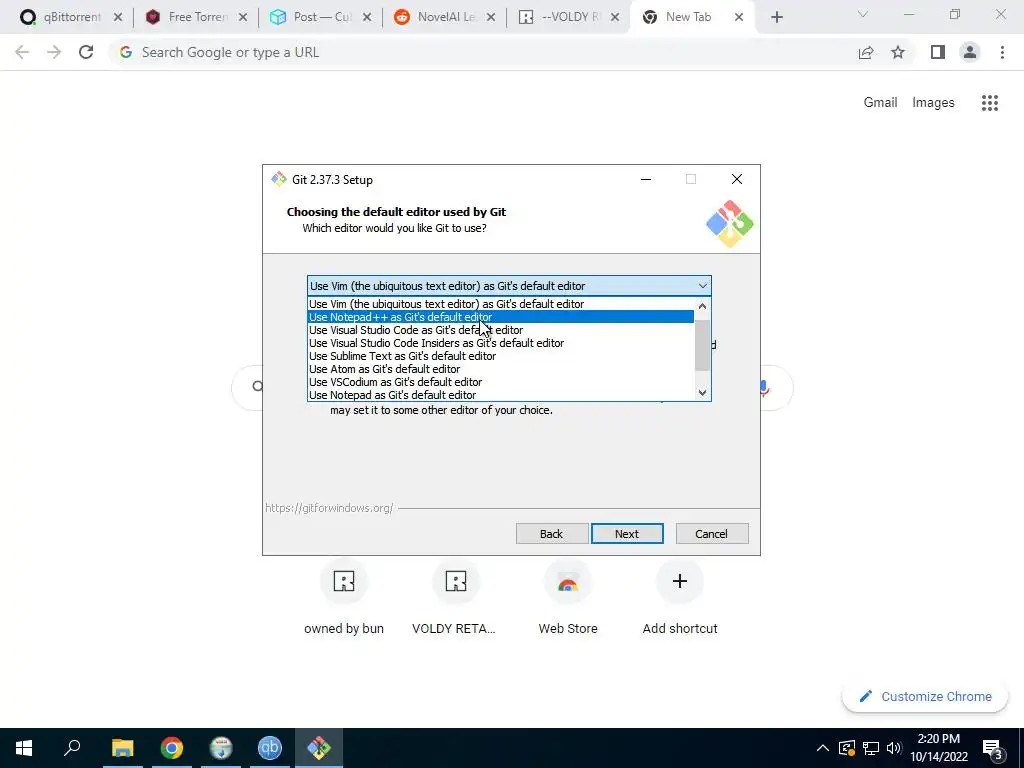The image size is (1024, 768).
Task: Close the Git Setup dialog
Action: (737, 179)
